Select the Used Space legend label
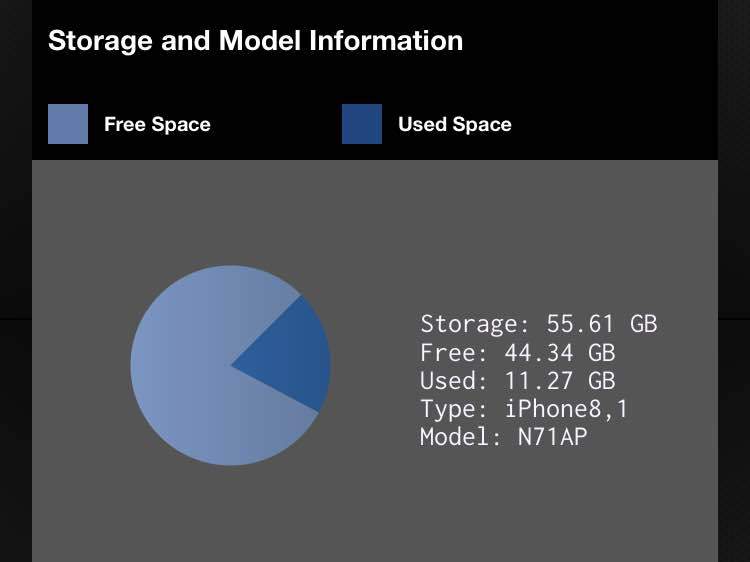The image size is (750, 562). click(x=455, y=124)
